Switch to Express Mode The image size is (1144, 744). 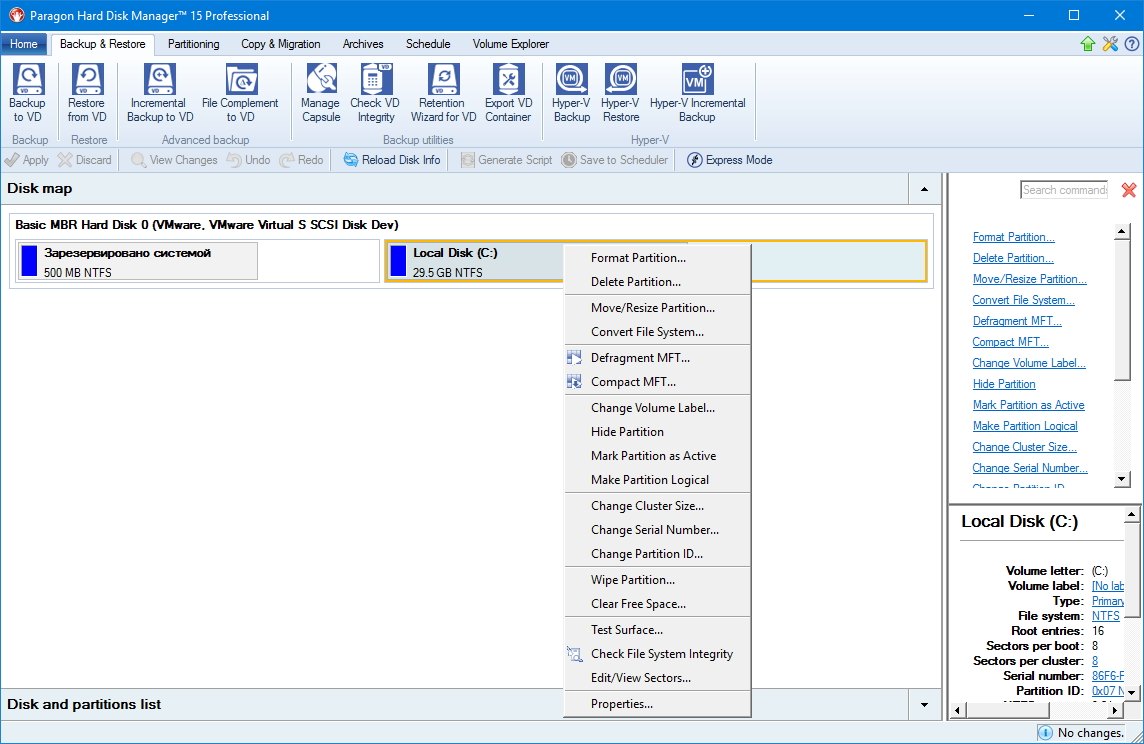730,160
